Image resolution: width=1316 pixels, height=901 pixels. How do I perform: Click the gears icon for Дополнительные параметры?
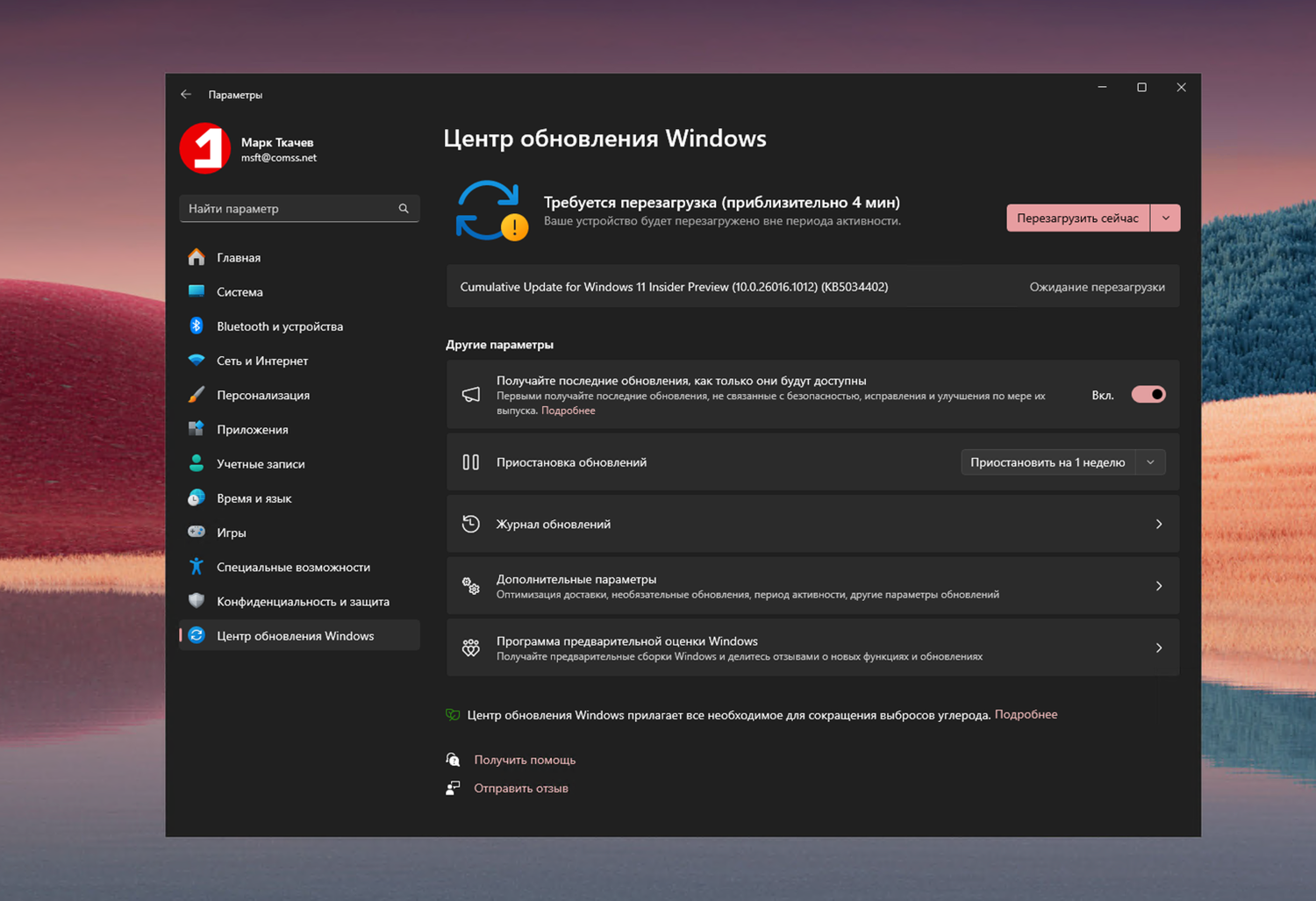click(x=471, y=586)
